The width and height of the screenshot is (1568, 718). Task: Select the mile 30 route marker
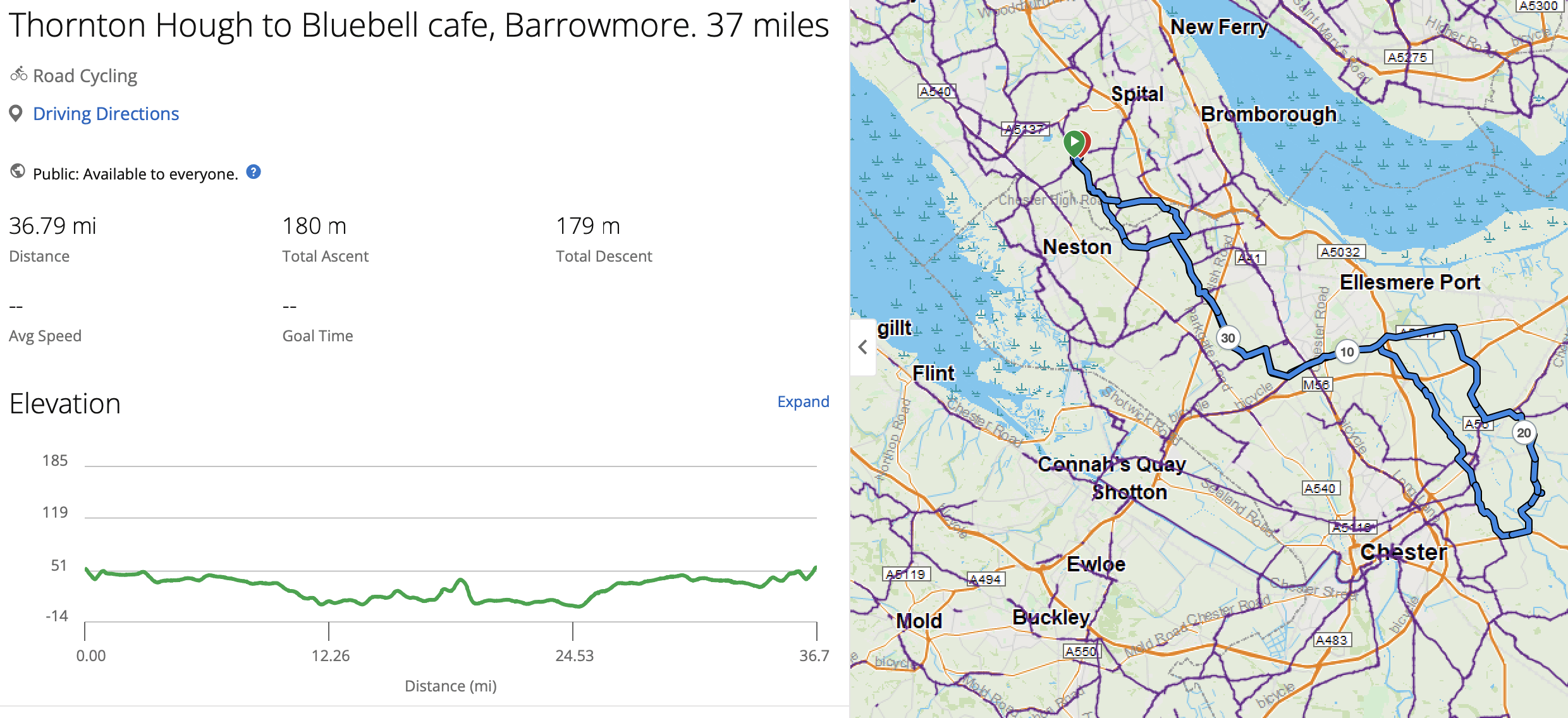click(x=1228, y=338)
